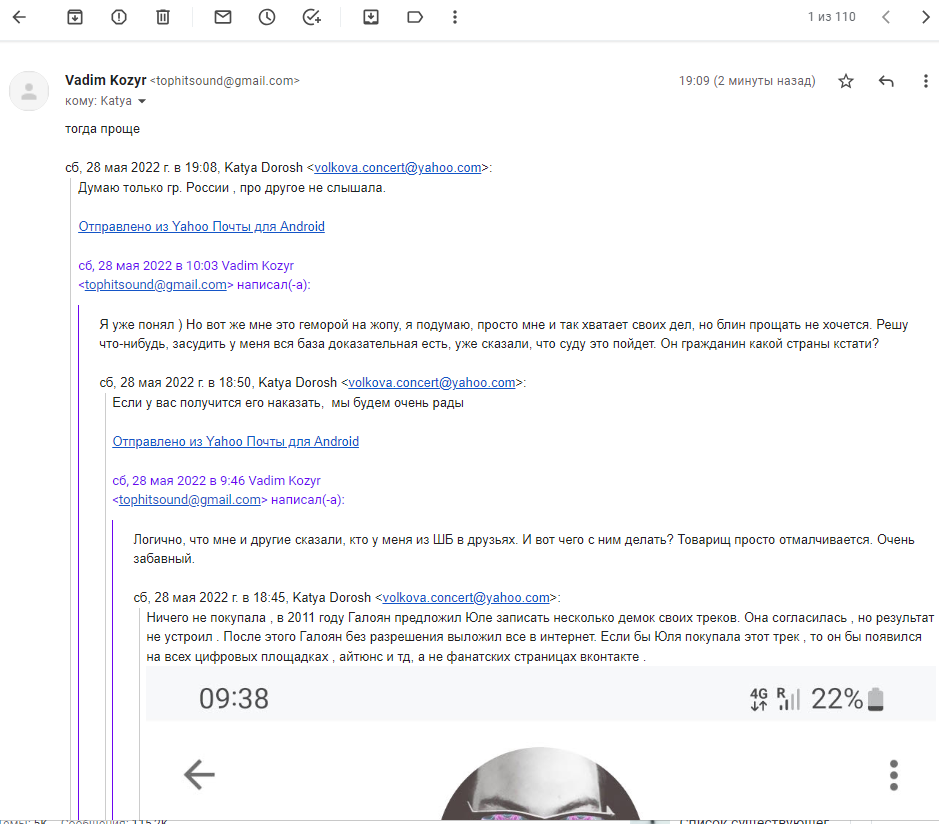Star the message from Vadim Kozyr

[x=846, y=81]
